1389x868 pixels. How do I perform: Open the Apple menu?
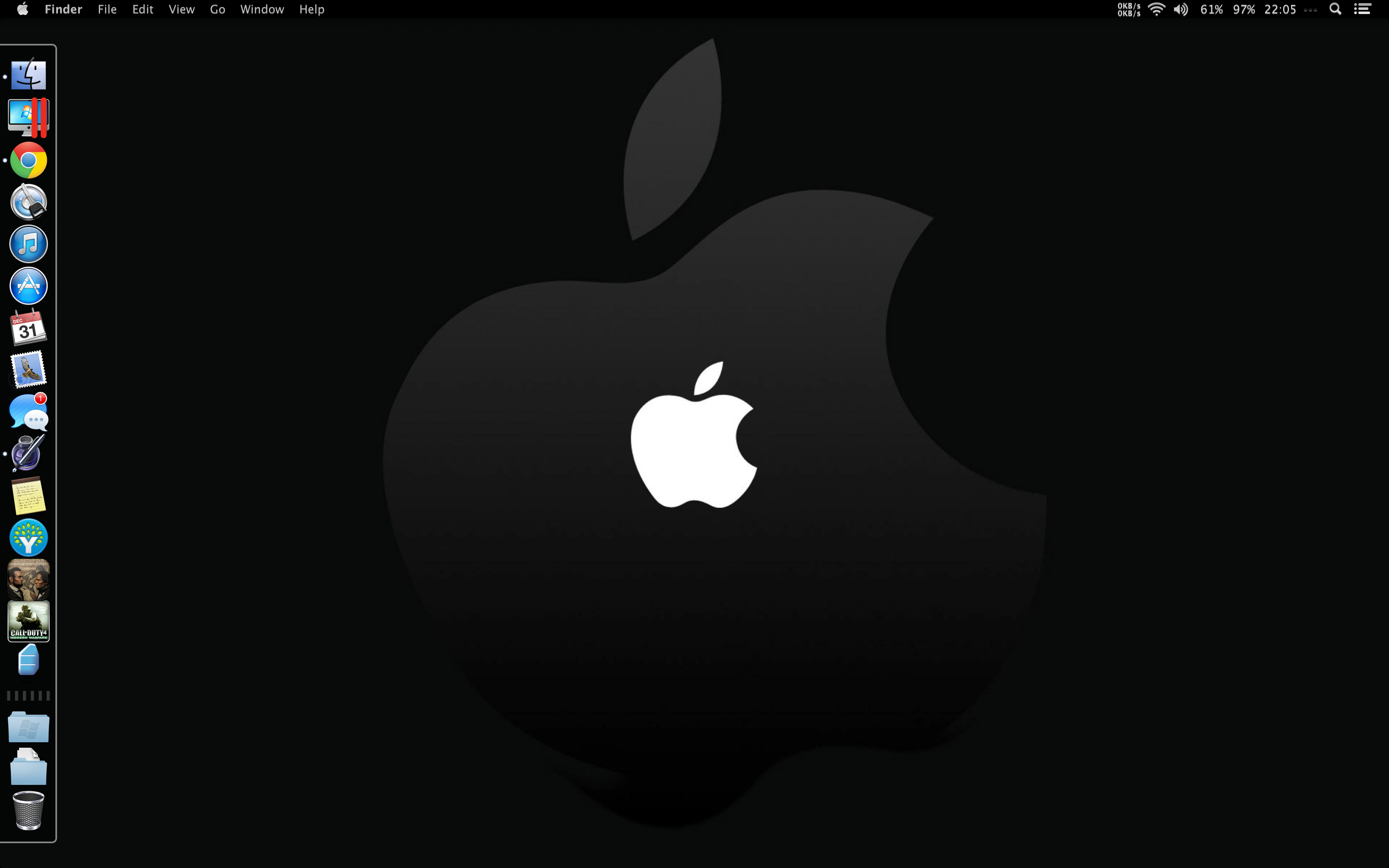(x=22, y=9)
